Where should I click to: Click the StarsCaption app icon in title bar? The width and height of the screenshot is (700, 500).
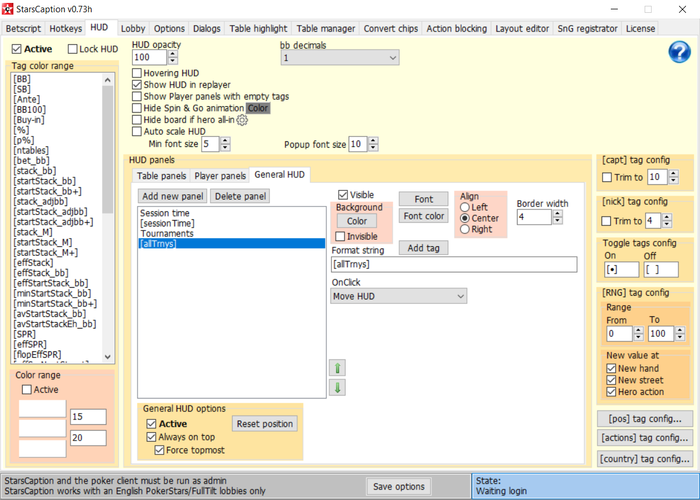pyautogui.click(x=9, y=9)
